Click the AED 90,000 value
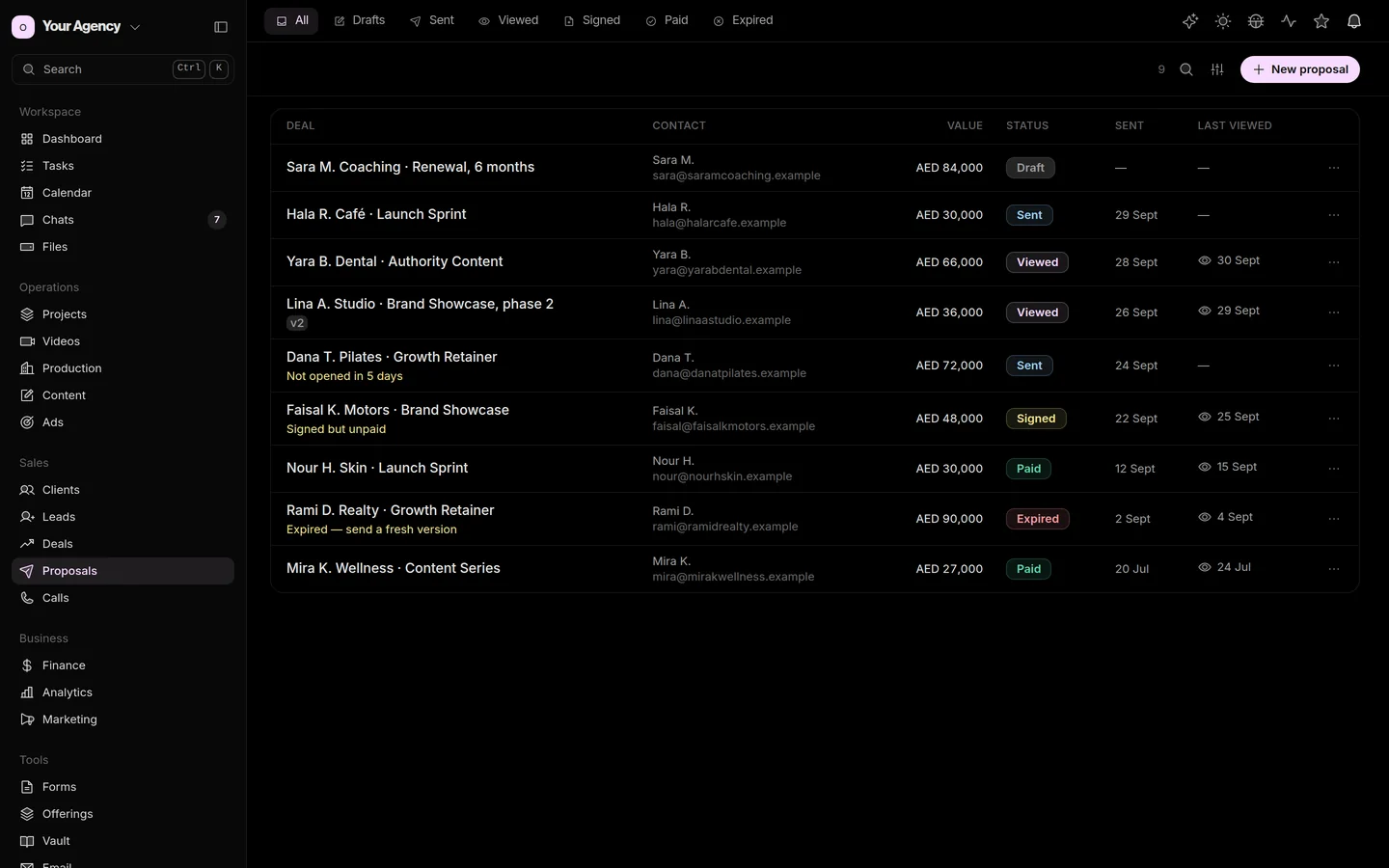This screenshot has width=1389, height=868. coord(949,519)
